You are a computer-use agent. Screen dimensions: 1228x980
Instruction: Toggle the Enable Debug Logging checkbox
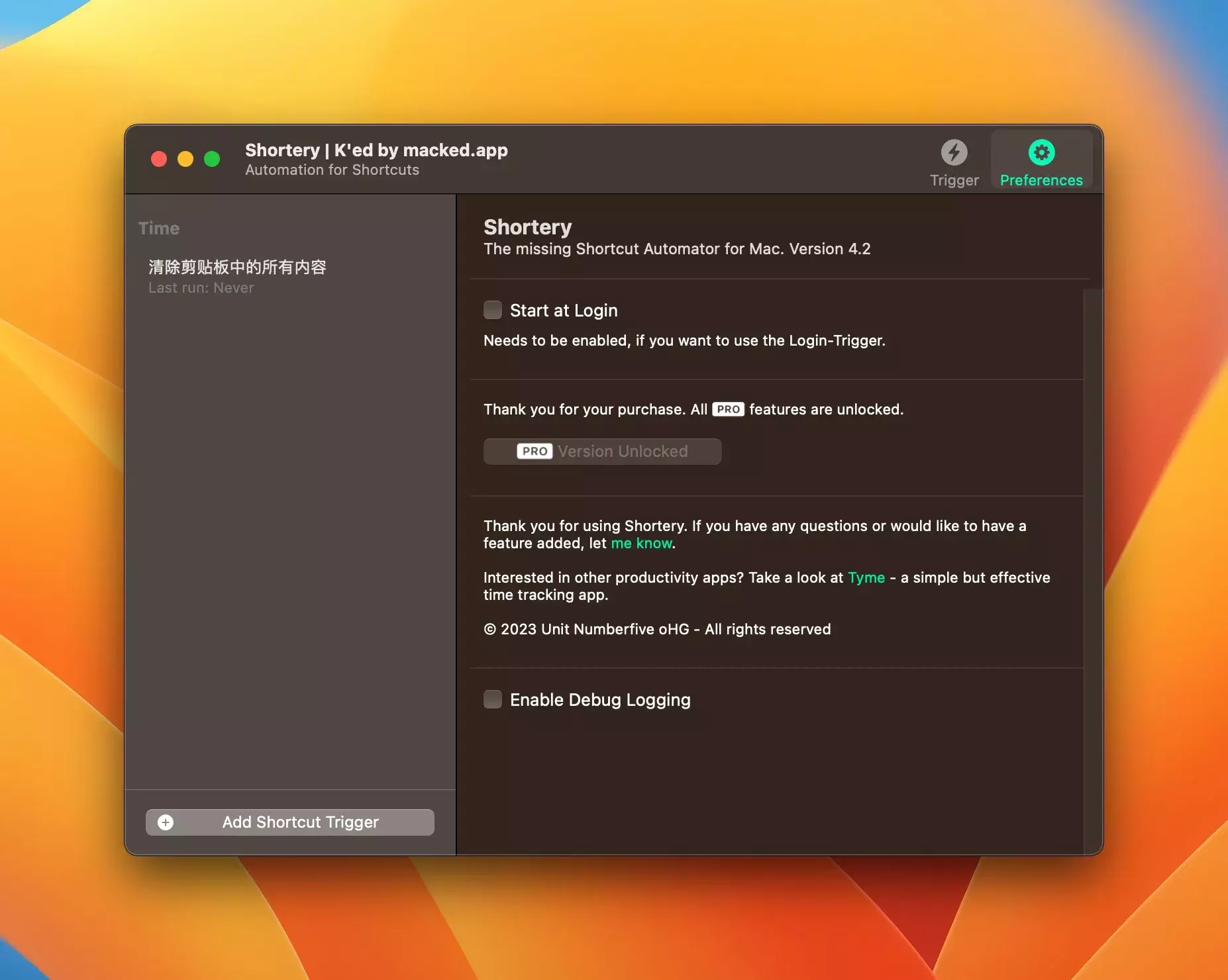(493, 699)
